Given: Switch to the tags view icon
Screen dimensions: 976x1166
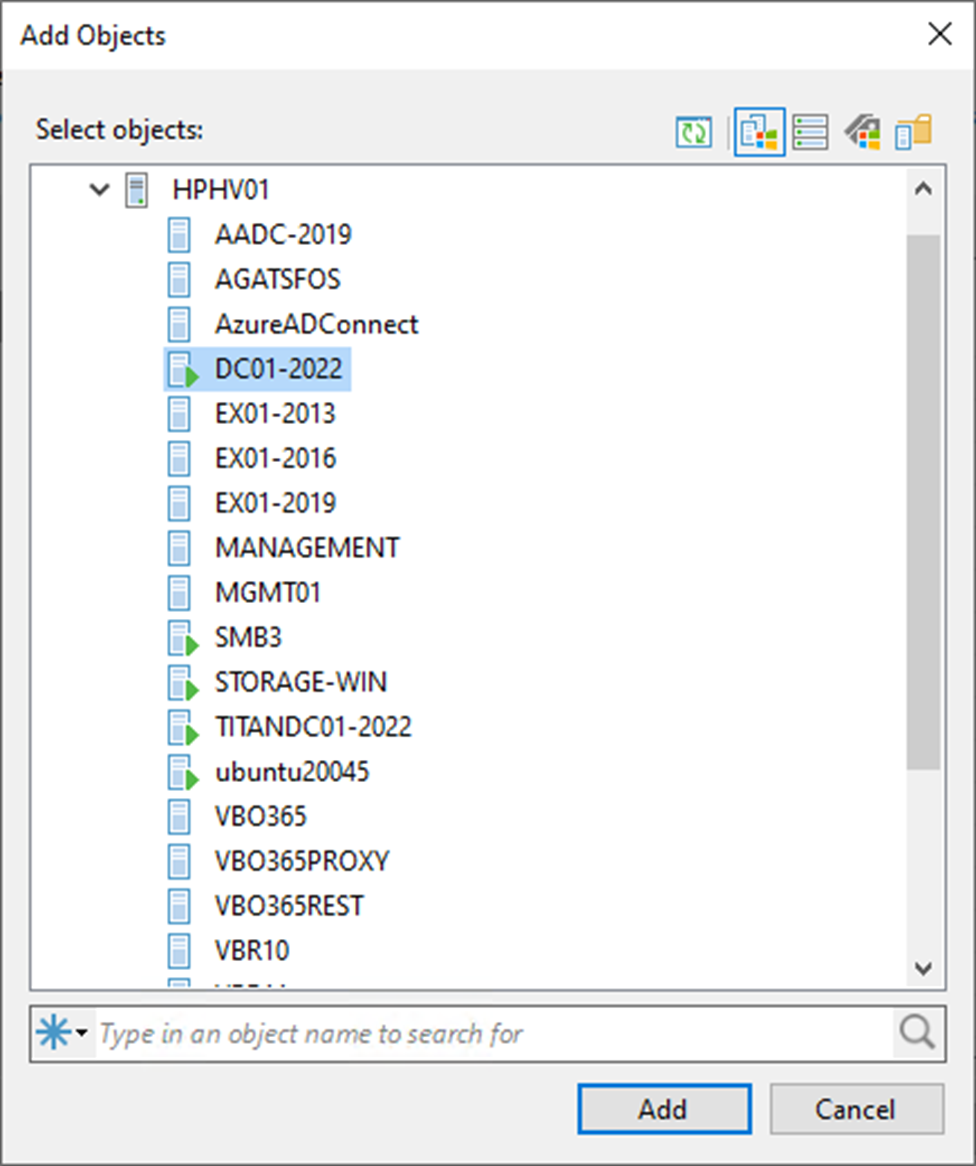Looking at the screenshot, I should click(862, 133).
